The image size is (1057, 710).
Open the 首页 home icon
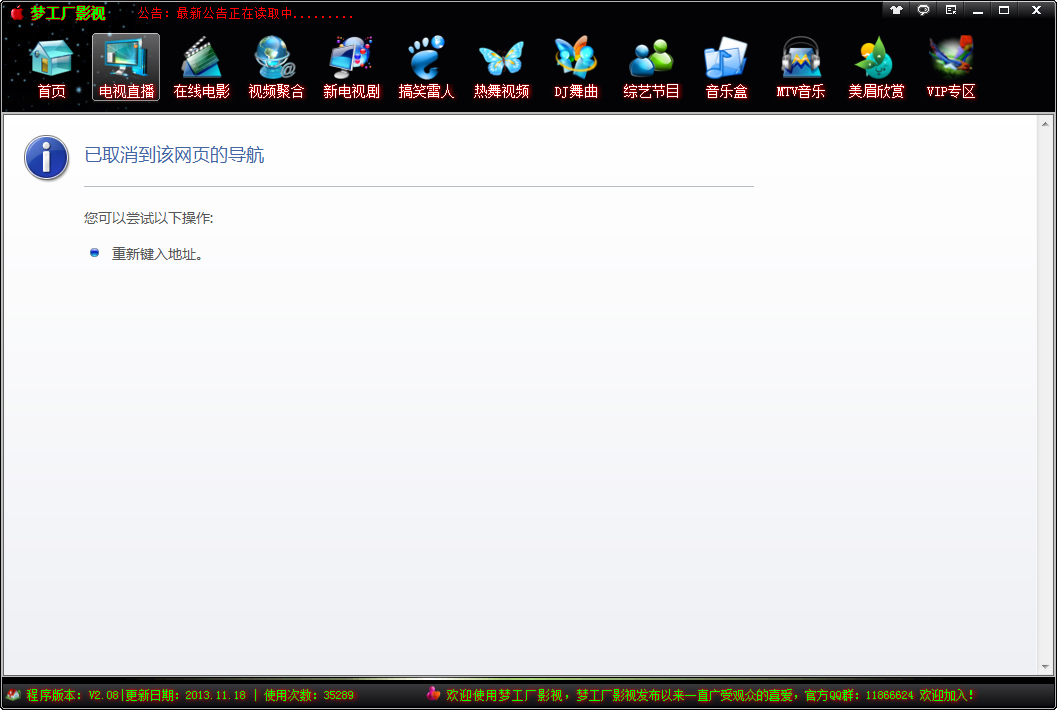pos(51,67)
